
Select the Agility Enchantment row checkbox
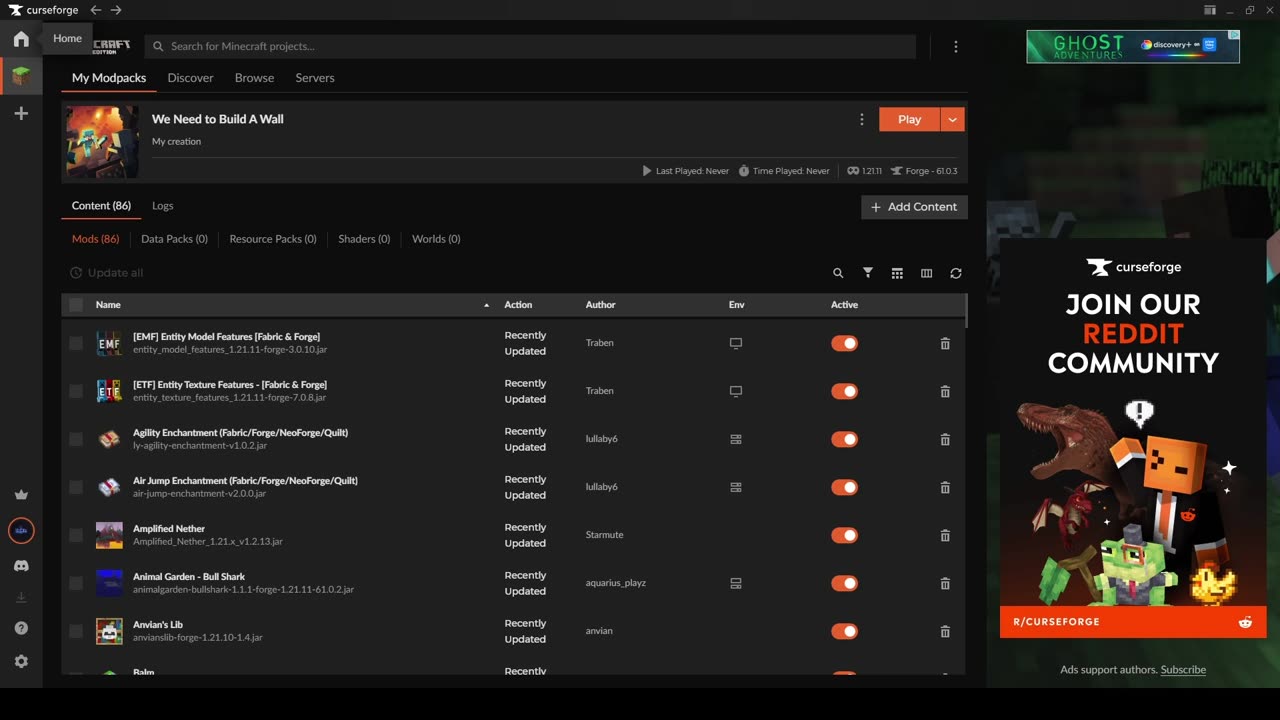pos(76,439)
